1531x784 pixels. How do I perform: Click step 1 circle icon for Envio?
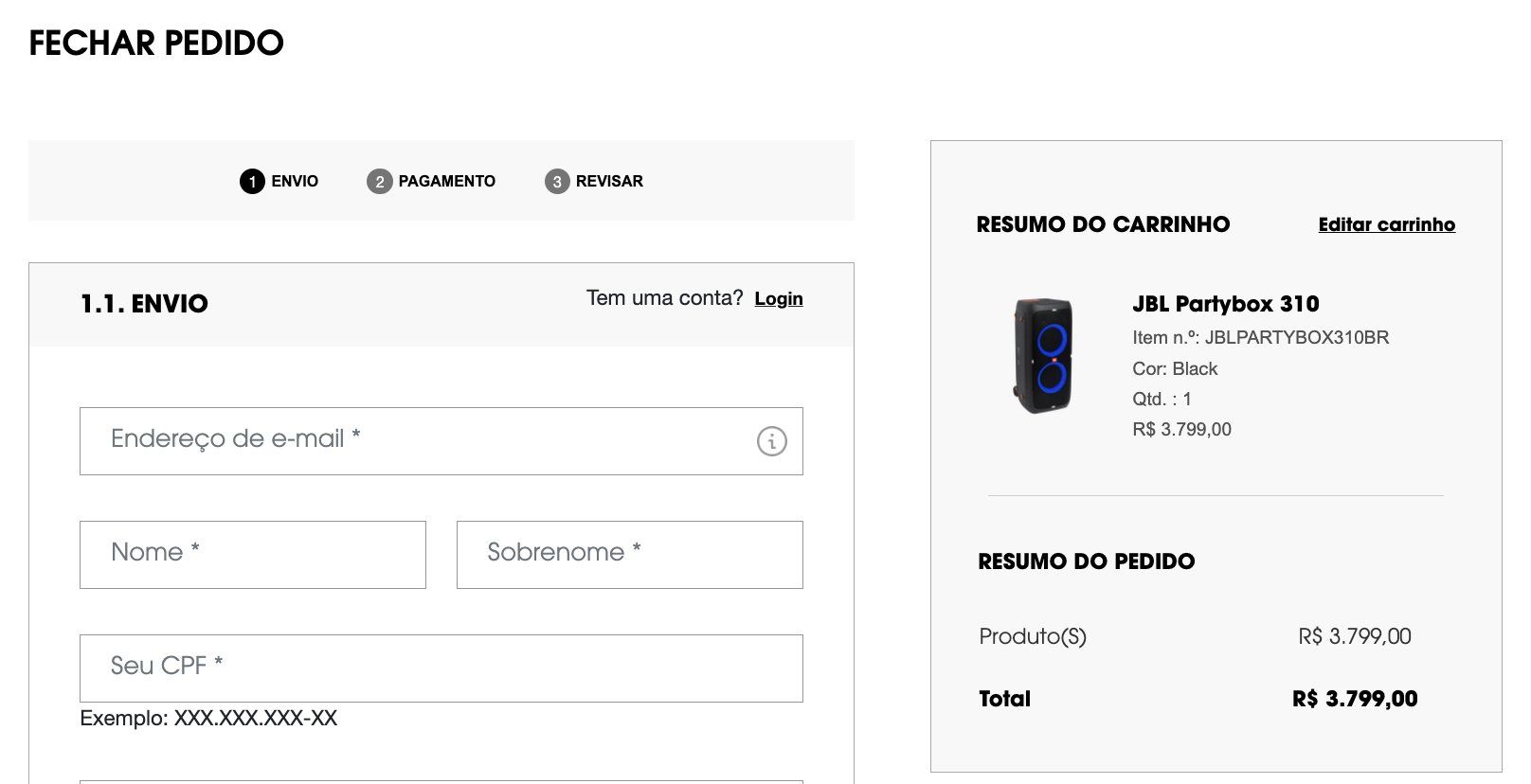point(252,181)
